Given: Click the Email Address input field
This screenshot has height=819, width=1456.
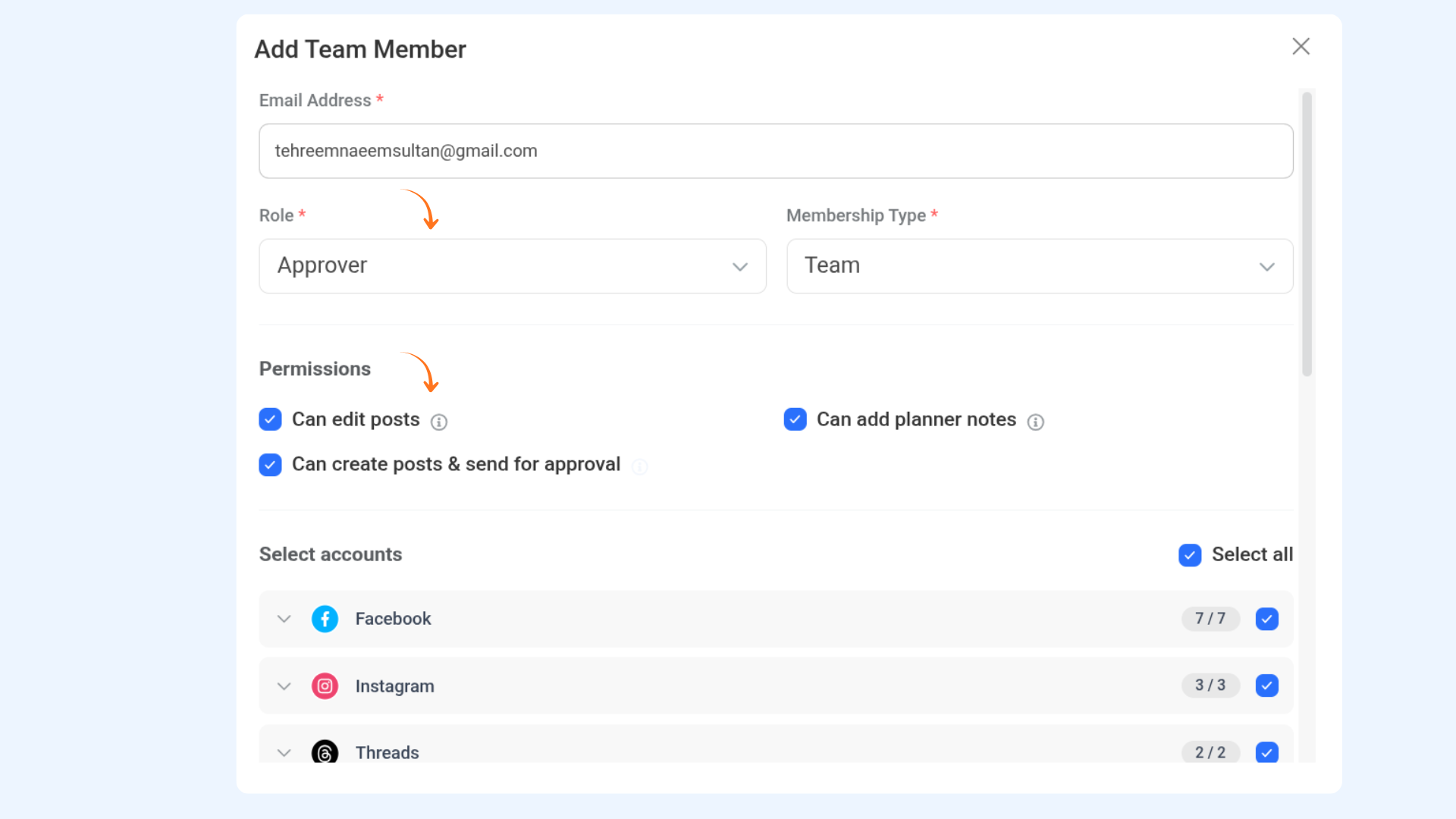Looking at the screenshot, I should pos(775,151).
